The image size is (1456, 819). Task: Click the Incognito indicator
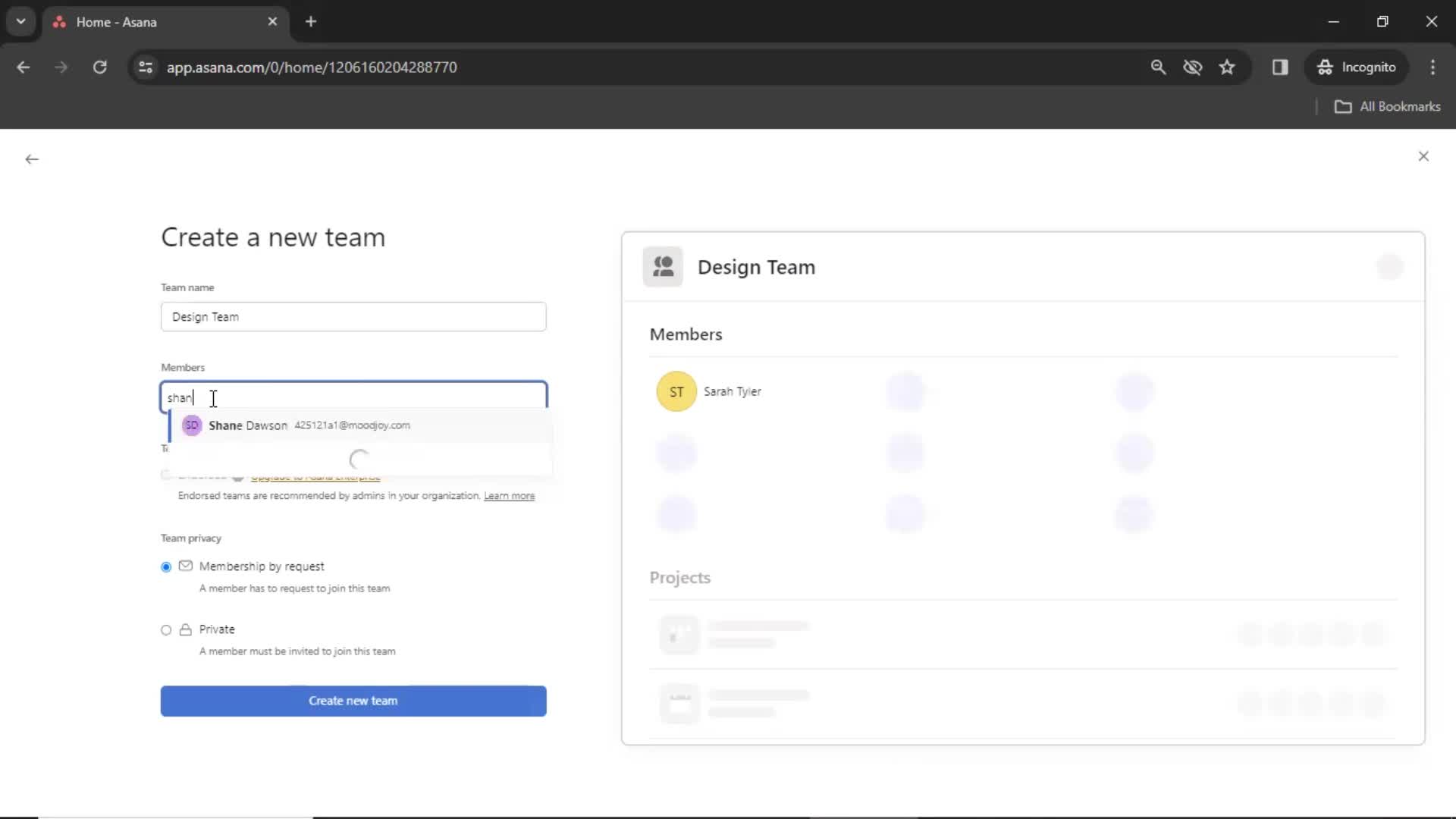[1357, 67]
